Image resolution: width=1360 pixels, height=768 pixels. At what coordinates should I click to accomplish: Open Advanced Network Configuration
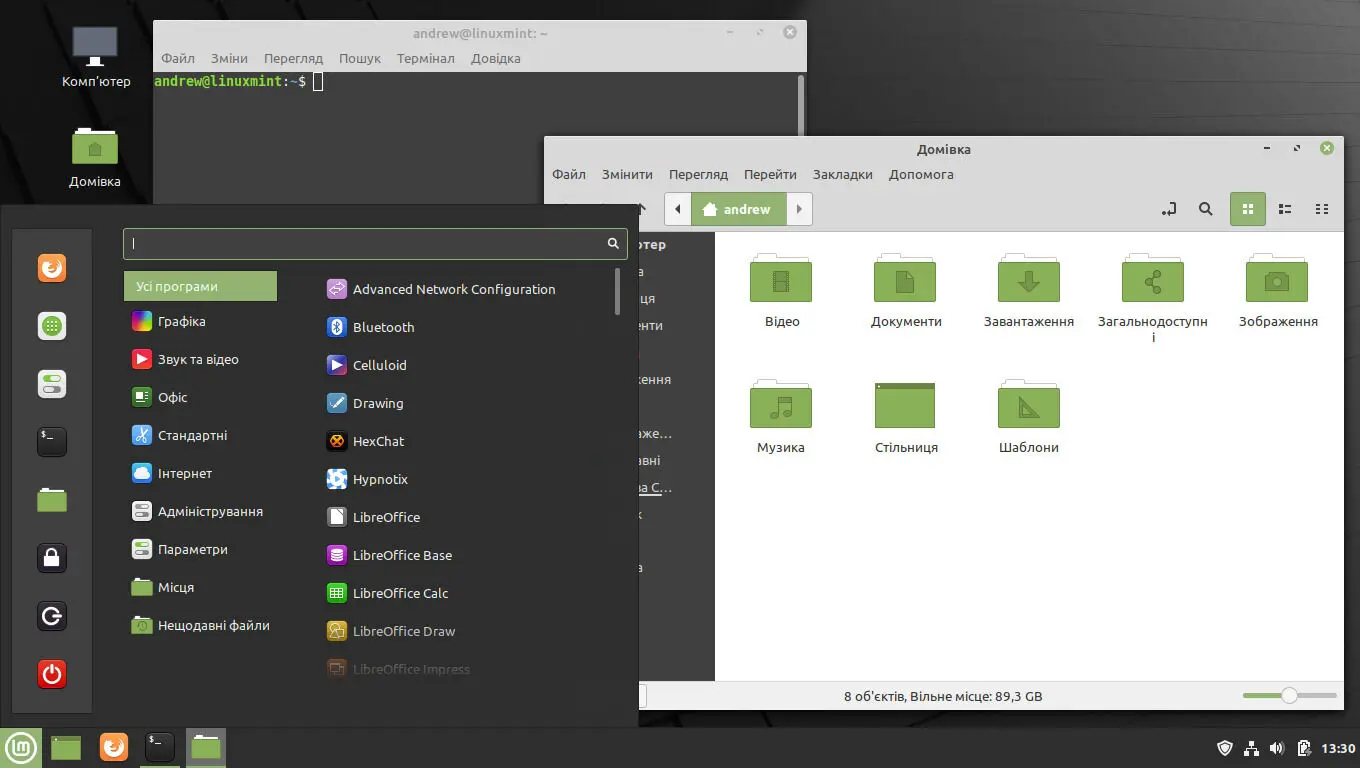click(x=441, y=289)
